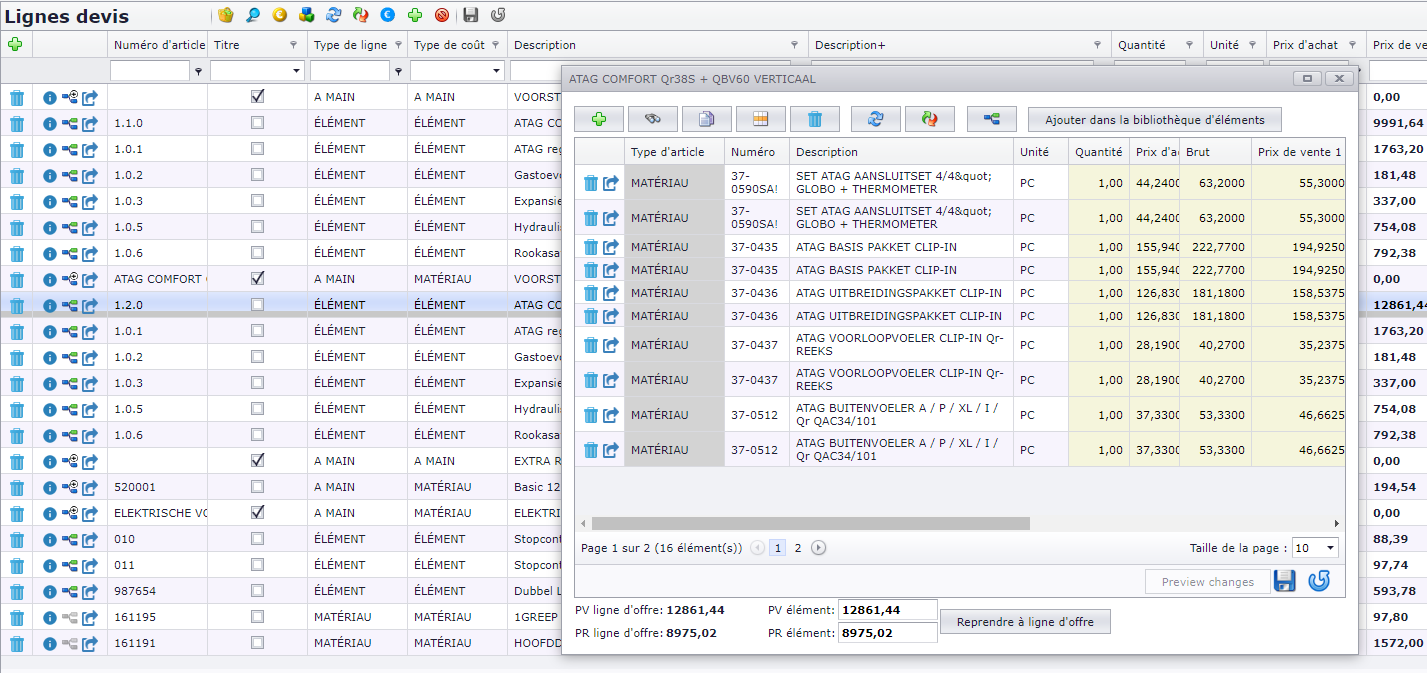The width and height of the screenshot is (1427, 673).
Task: Click the Preview changes button
Action: (1207, 582)
